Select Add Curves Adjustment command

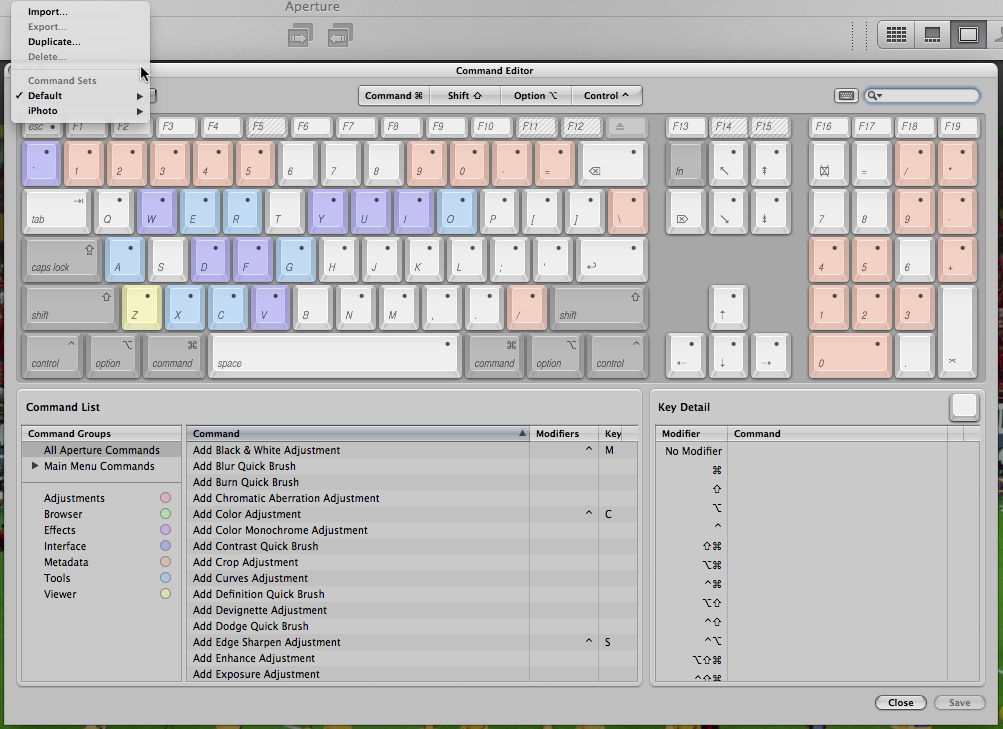click(412, 578)
